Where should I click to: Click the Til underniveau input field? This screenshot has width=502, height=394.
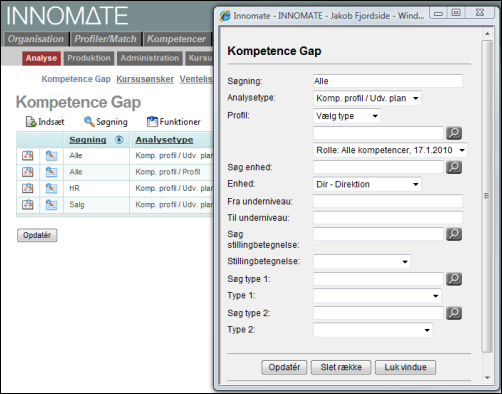tap(388, 218)
